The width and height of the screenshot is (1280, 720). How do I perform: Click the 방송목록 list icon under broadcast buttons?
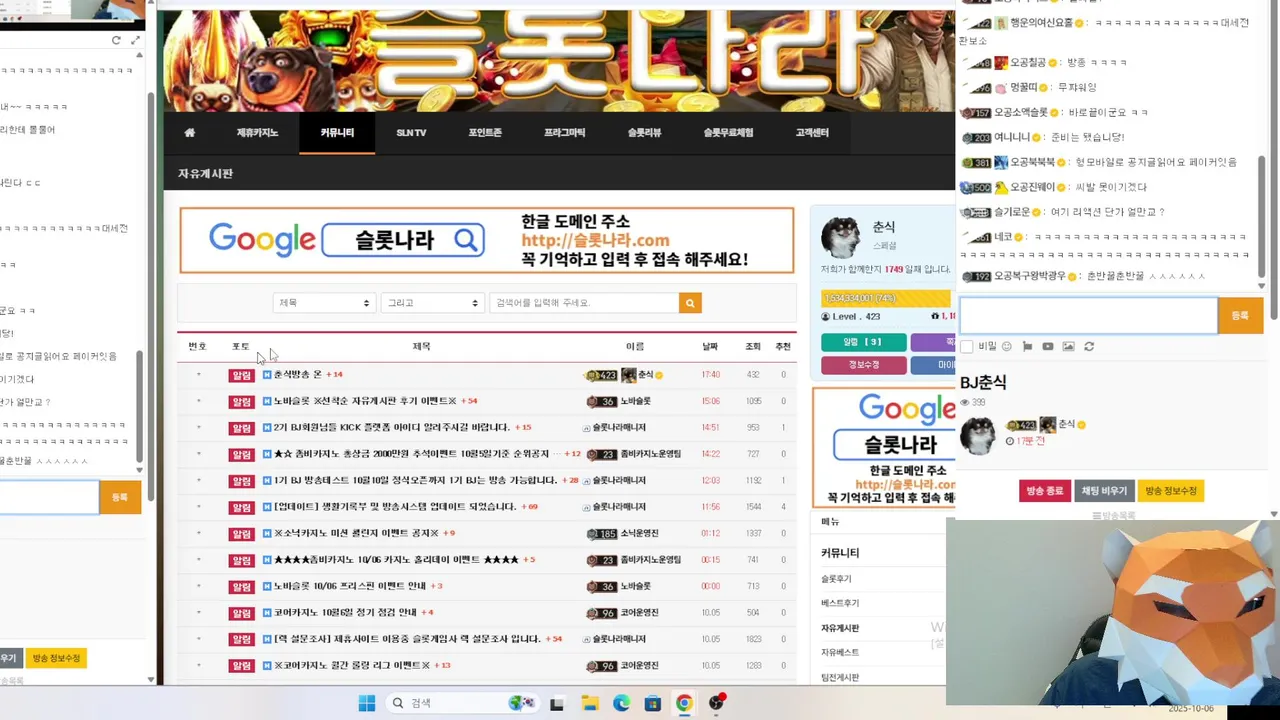click(1114, 515)
